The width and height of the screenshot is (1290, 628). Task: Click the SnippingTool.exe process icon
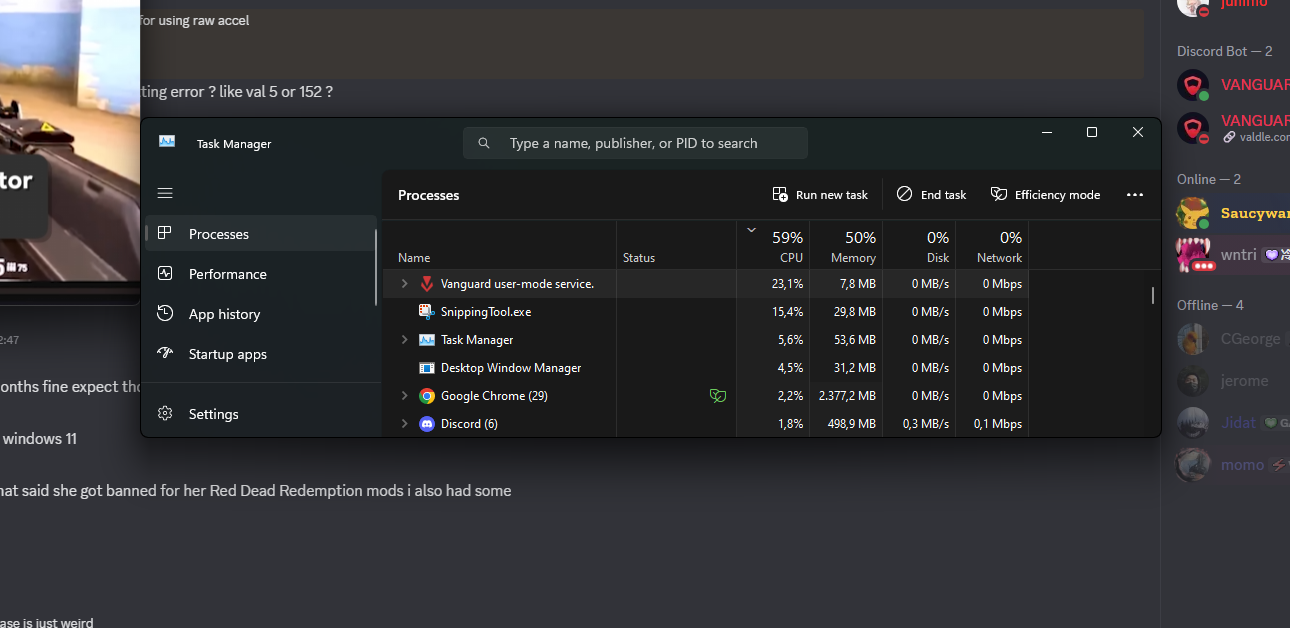click(x=427, y=312)
